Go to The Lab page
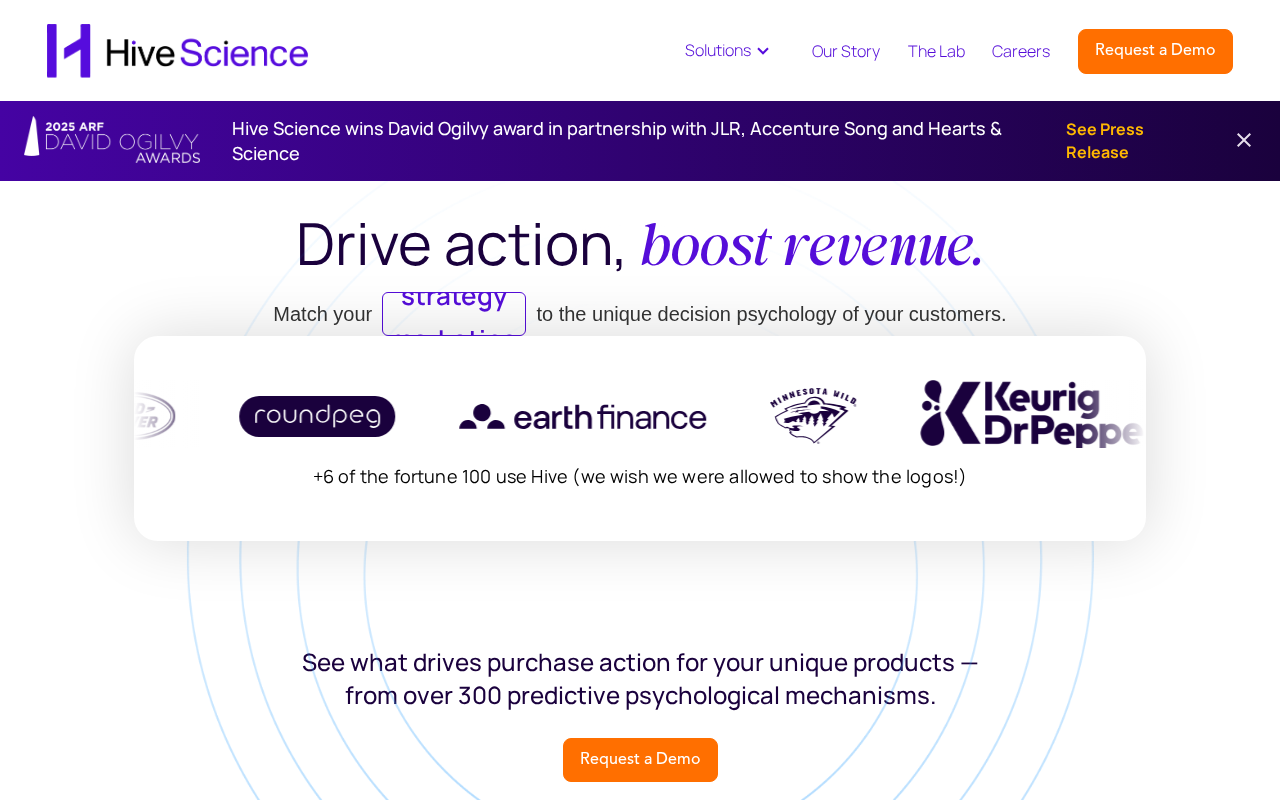 pyautogui.click(x=936, y=52)
